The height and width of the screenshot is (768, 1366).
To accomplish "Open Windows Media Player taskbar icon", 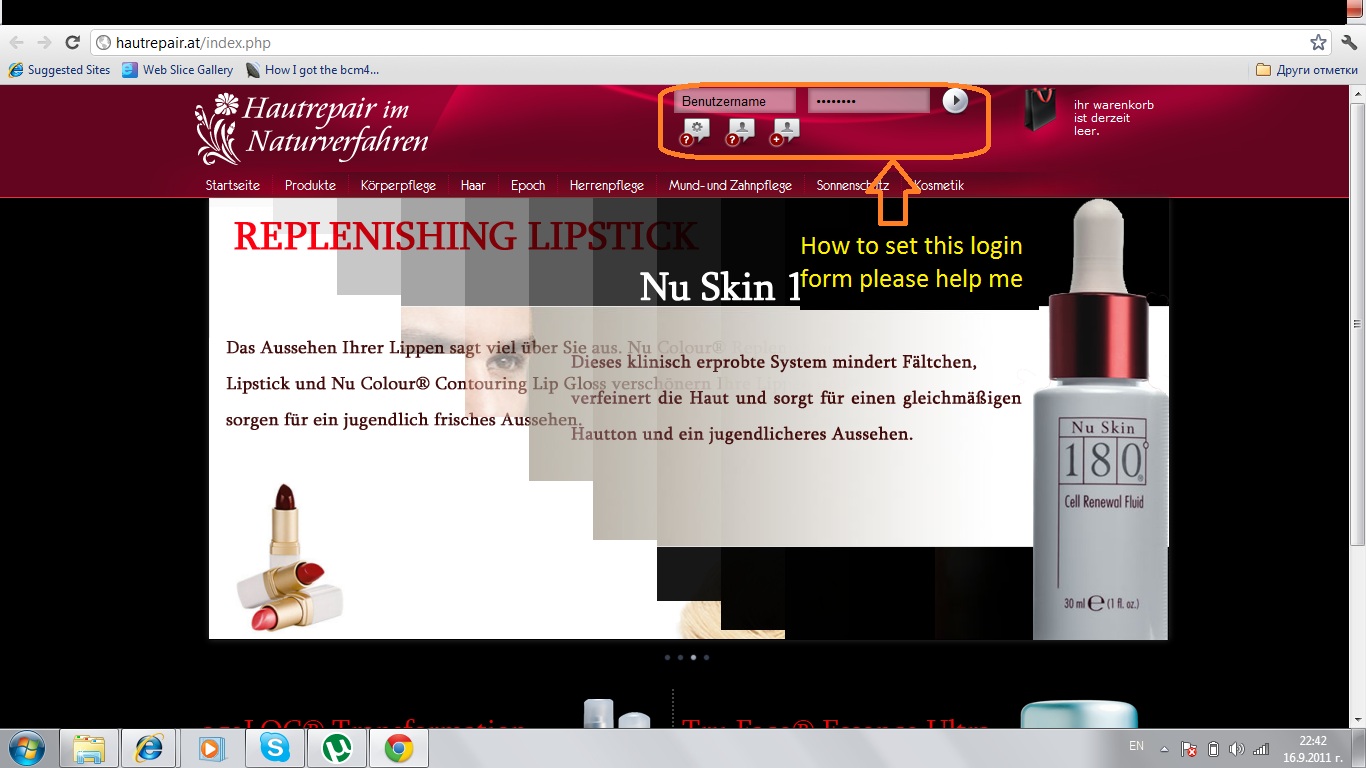I will [211, 748].
